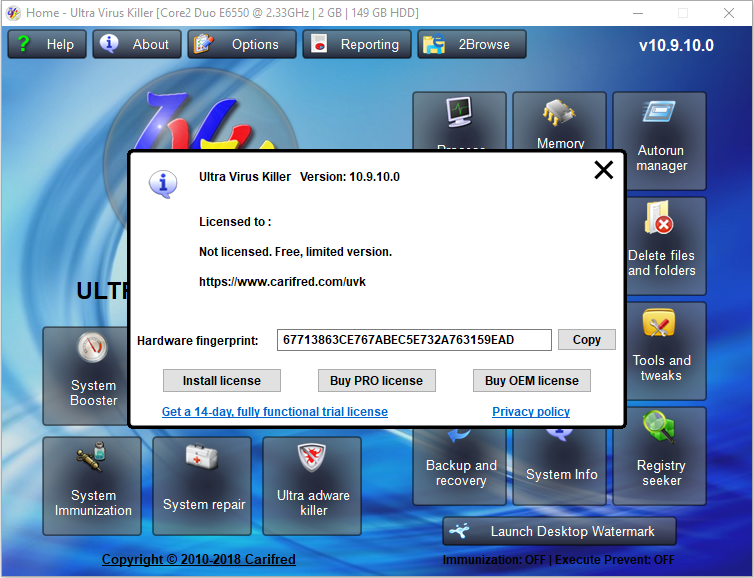Open the 14-day trial license link
The image size is (754, 578).
275,412
